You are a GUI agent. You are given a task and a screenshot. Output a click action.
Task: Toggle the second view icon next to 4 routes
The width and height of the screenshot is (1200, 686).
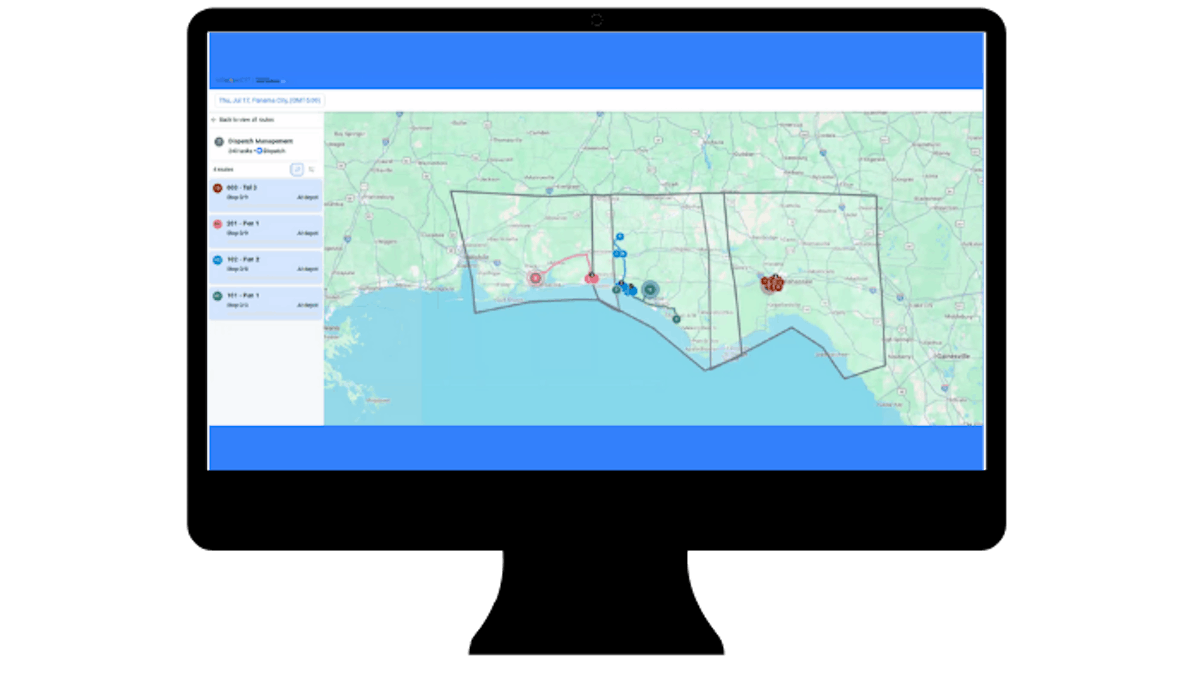coord(311,169)
